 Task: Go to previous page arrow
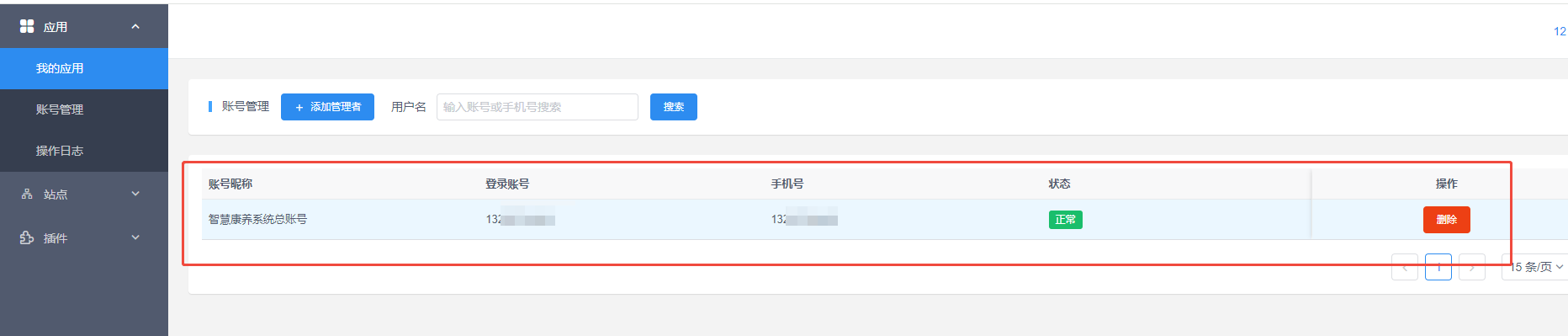(1405, 267)
